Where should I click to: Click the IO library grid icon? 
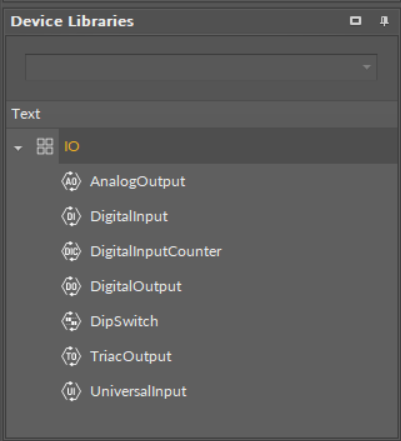(45, 146)
